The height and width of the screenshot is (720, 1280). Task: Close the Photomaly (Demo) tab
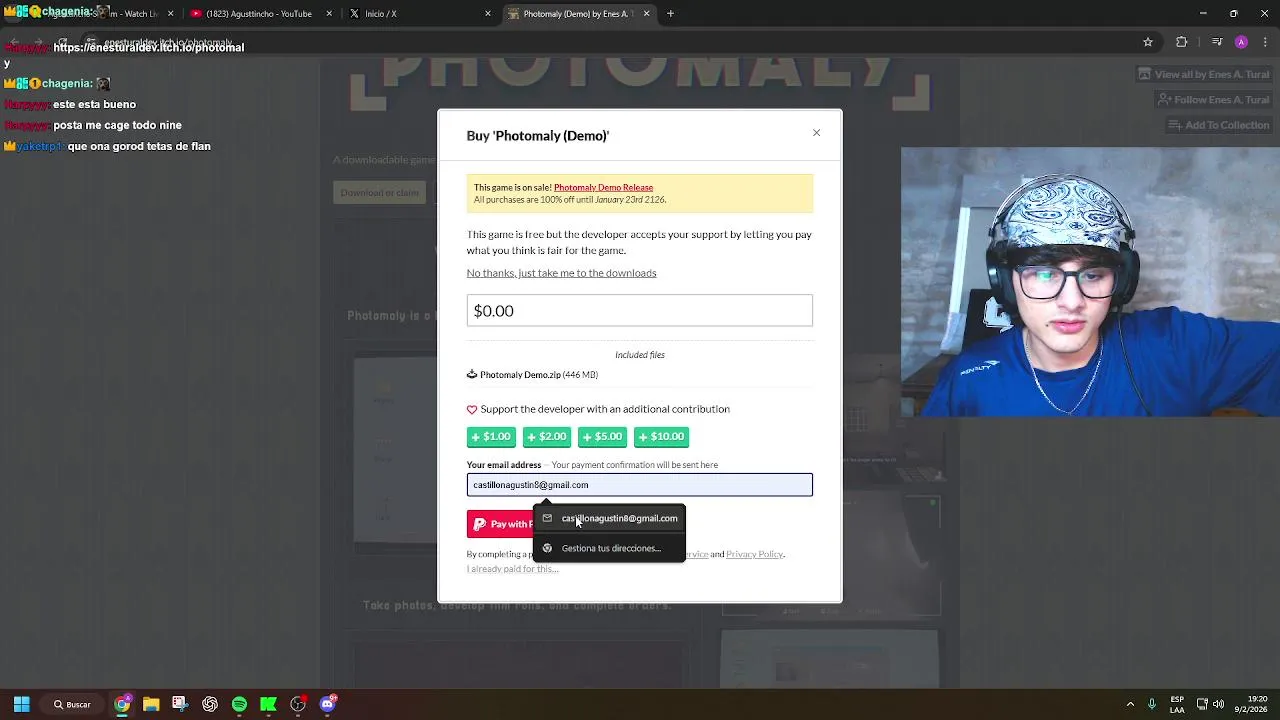click(x=646, y=14)
